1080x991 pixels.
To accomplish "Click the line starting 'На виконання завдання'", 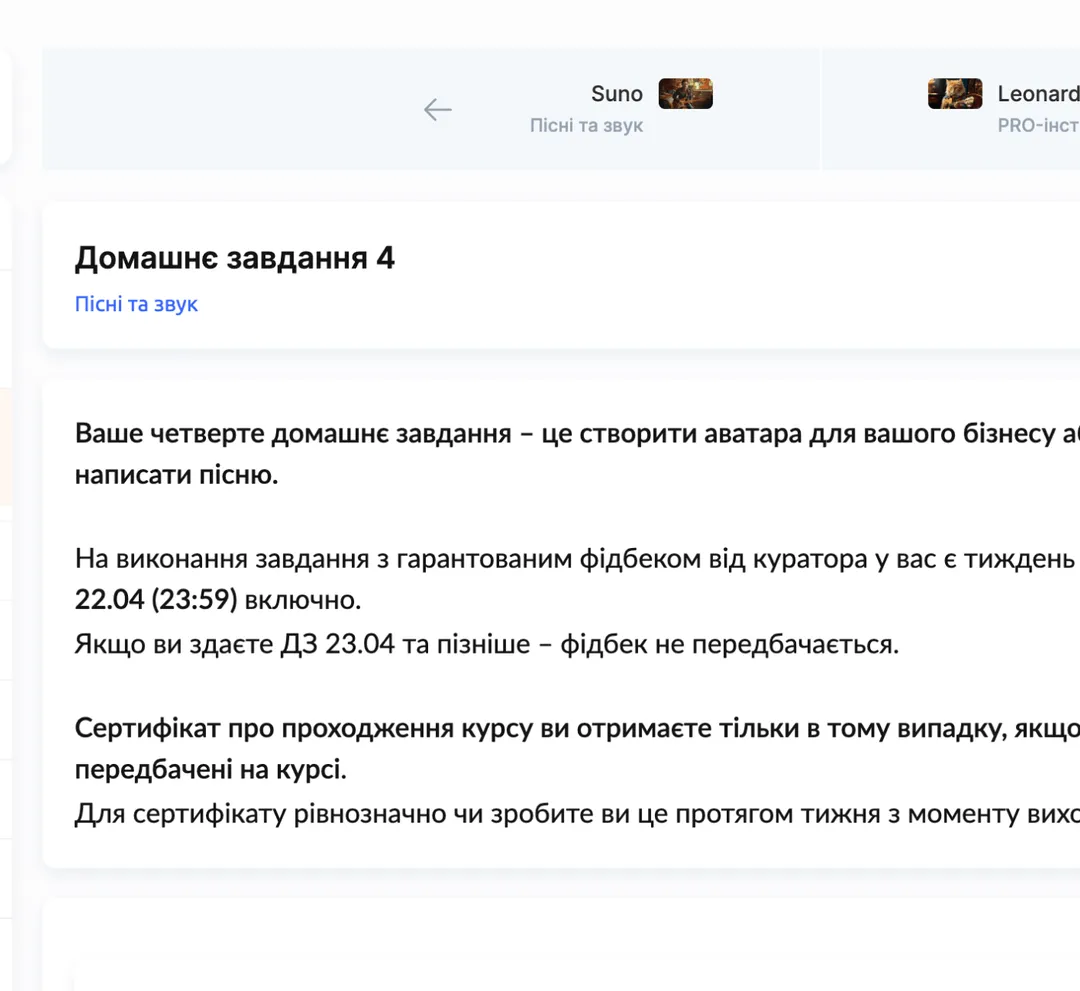I will pyautogui.click(x=575, y=559).
